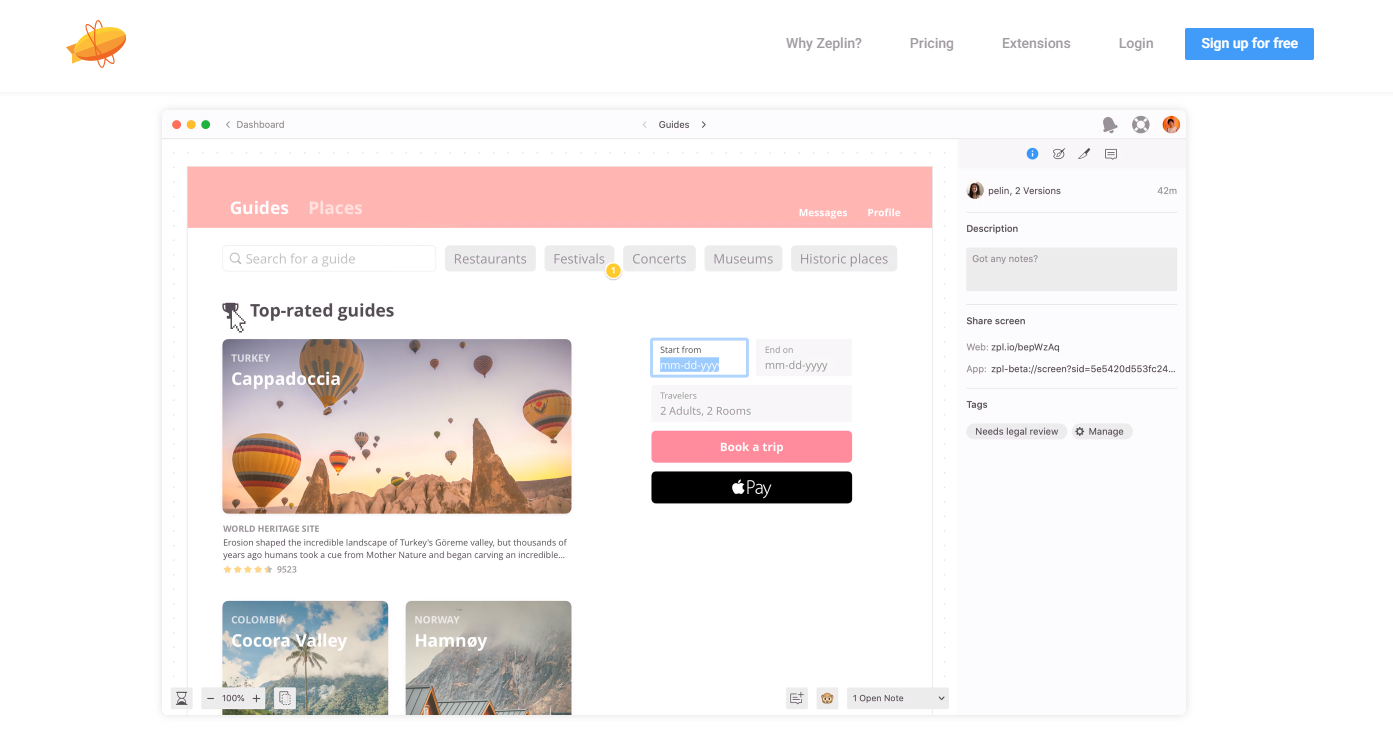The height and width of the screenshot is (748, 1393).
Task: Click the add note icon
Action: [x=797, y=698]
